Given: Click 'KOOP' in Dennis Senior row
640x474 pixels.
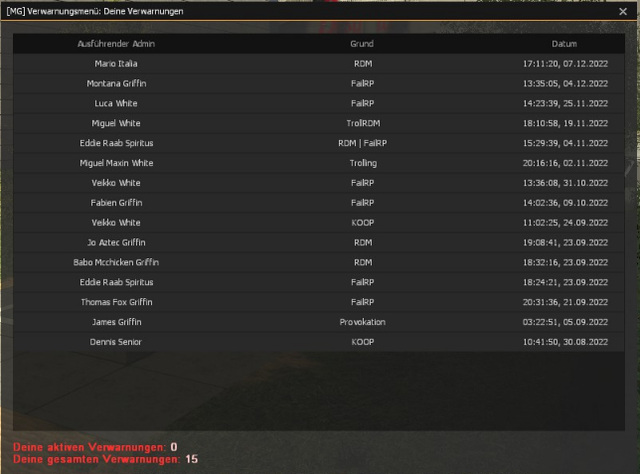Looking at the screenshot, I should 362,342.
